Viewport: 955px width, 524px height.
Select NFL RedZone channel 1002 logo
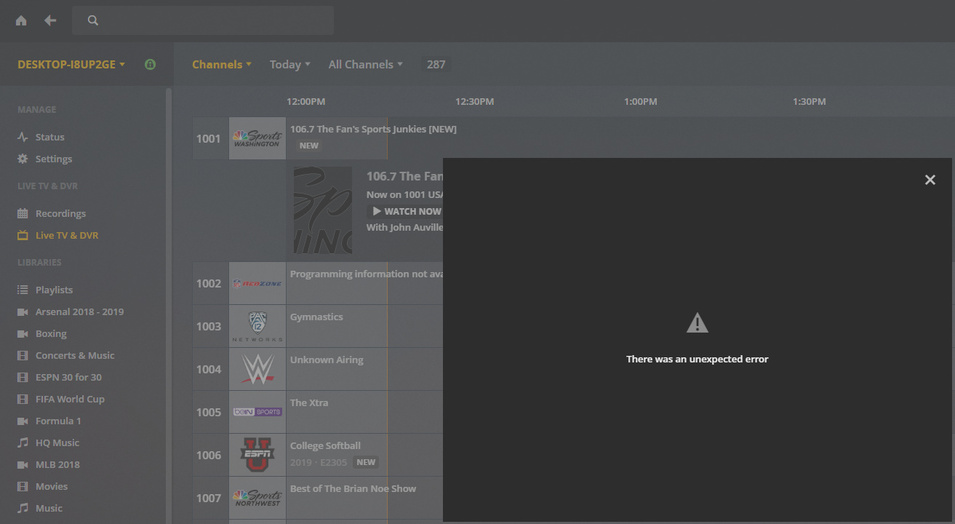257,283
